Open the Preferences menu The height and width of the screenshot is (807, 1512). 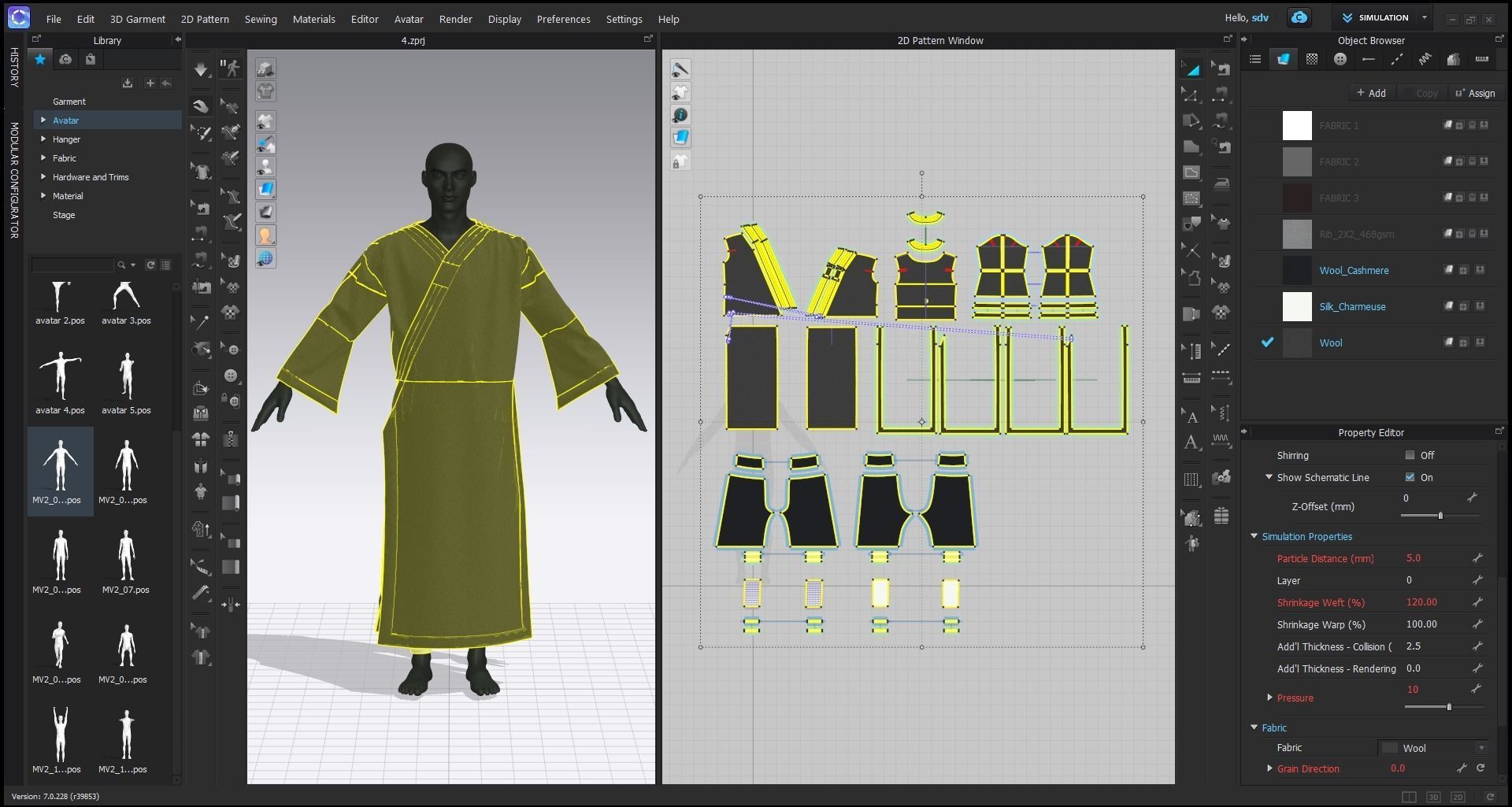pyautogui.click(x=563, y=19)
